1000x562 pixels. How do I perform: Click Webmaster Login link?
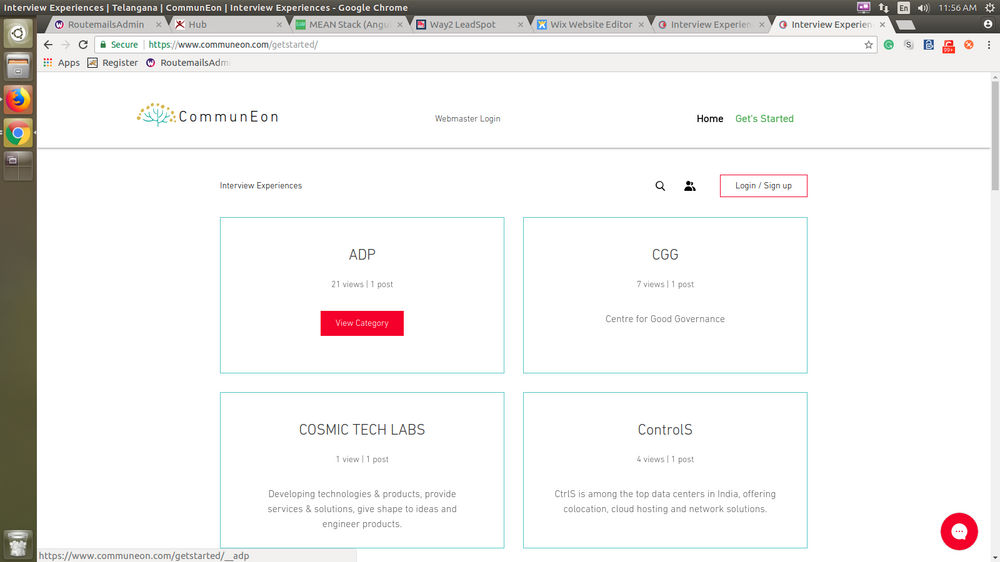(x=467, y=119)
